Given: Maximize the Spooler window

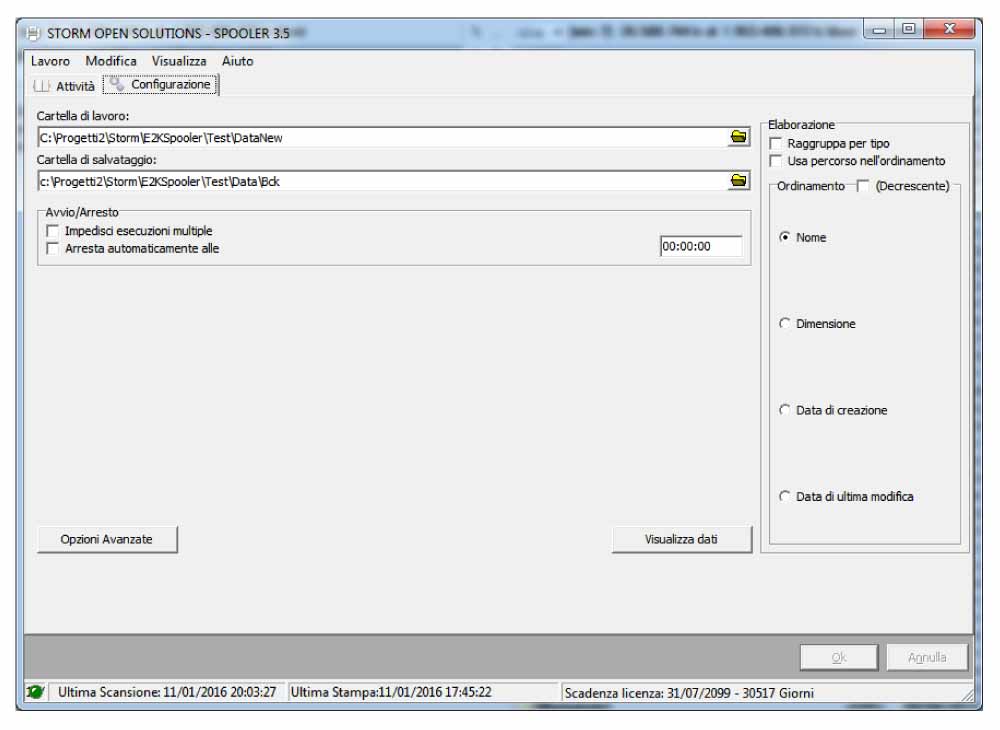Looking at the screenshot, I should click(909, 29).
